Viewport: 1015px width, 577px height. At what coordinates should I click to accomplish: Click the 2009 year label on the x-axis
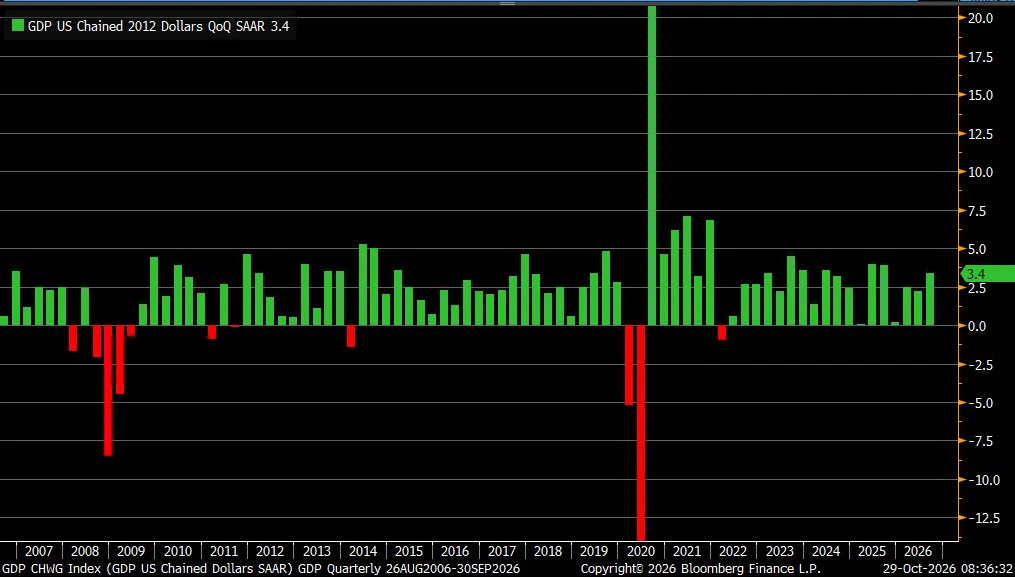[x=131, y=551]
